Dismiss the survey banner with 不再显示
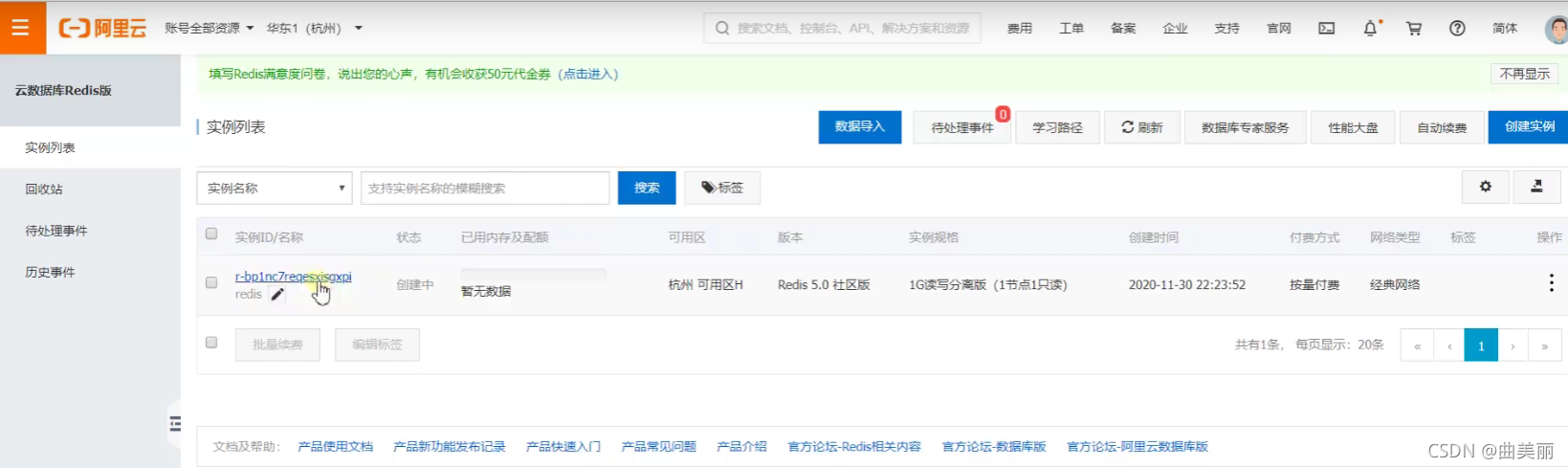This screenshot has width=1568, height=468. pos(1524,74)
